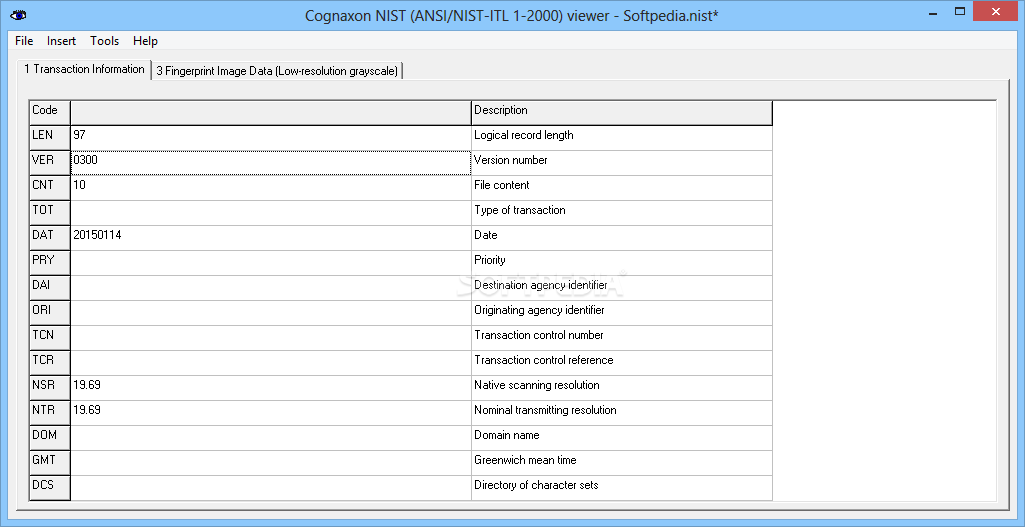Select the VER row header
The width and height of the screenshot is (1025, 527).
click(x=50, y=163)
